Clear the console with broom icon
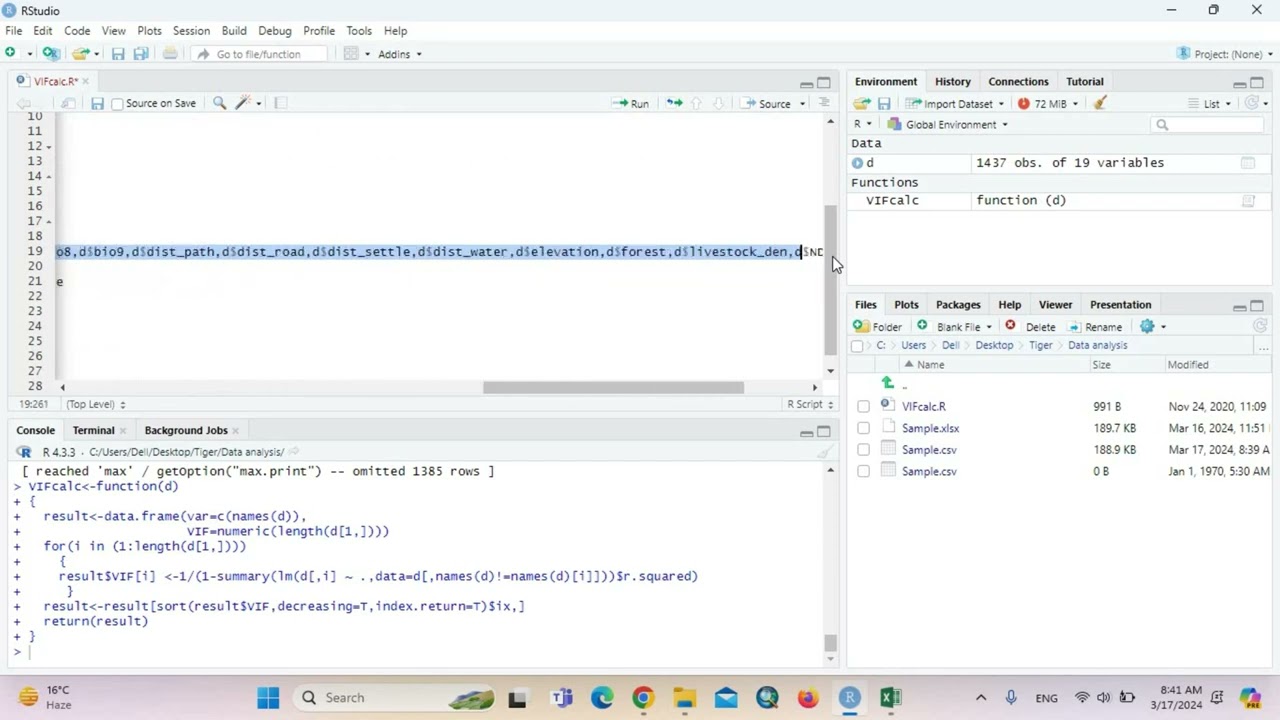The width and height of the screenshot is (1280, 720). click(825, 452)
